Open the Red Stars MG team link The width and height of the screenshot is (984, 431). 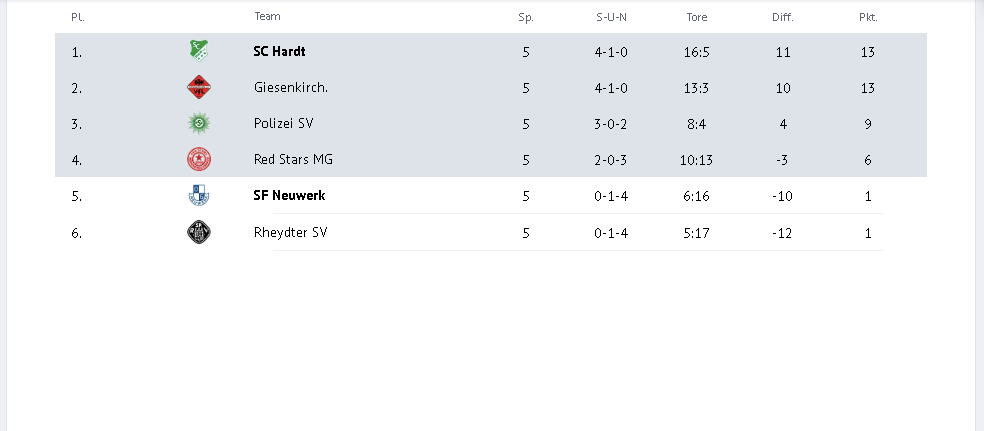click(x=293, y=159)
